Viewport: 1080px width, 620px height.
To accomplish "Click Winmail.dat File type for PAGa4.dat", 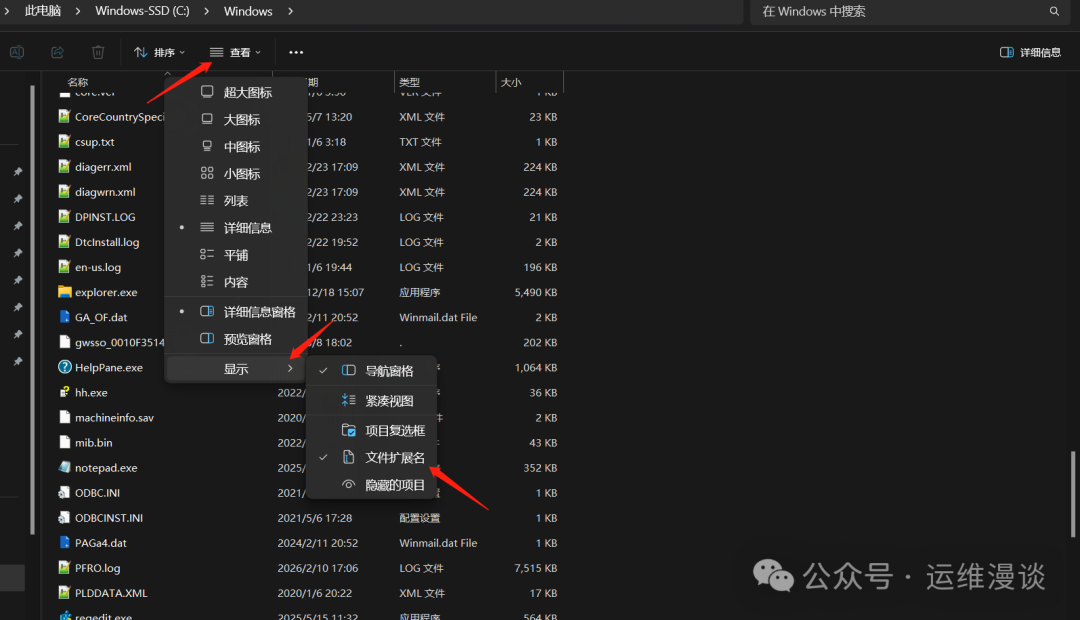I will (438, 543).
